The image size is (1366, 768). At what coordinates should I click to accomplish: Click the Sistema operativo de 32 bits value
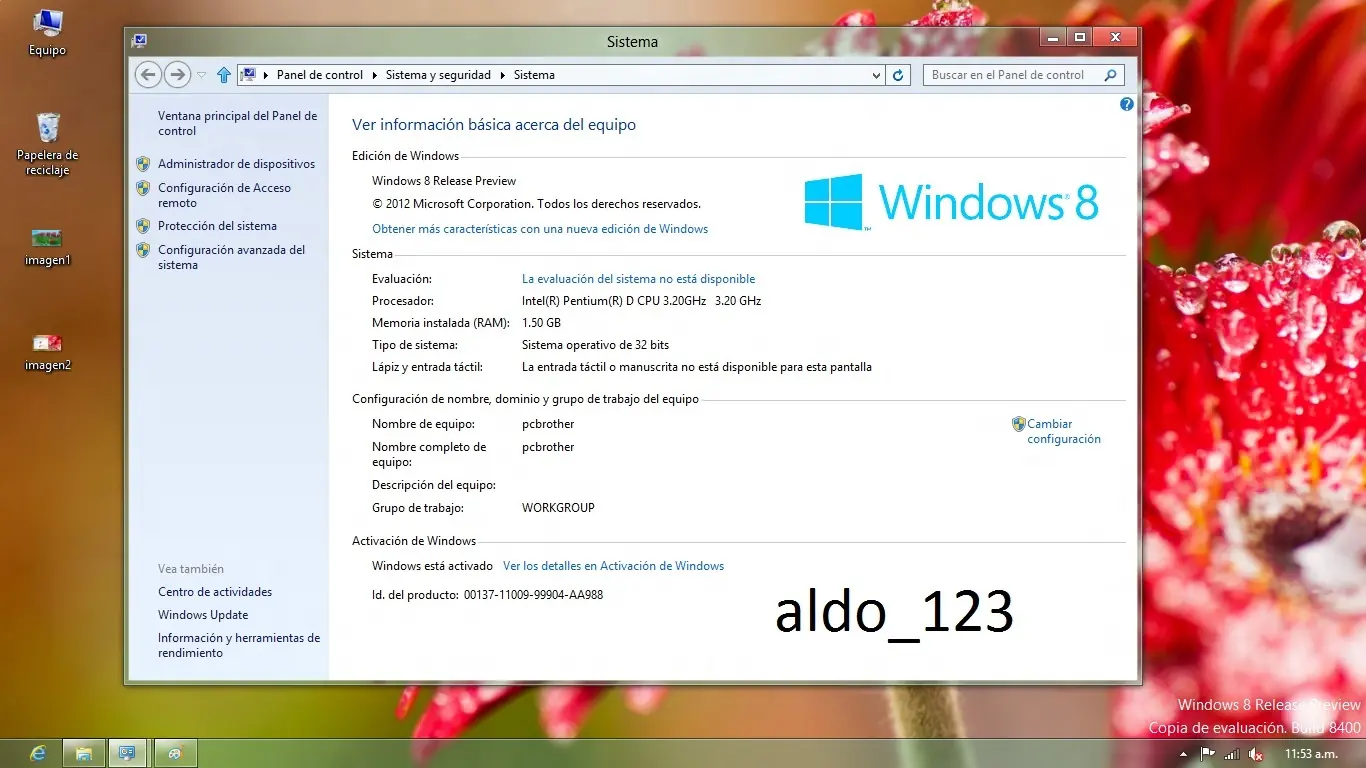[595, 345]
